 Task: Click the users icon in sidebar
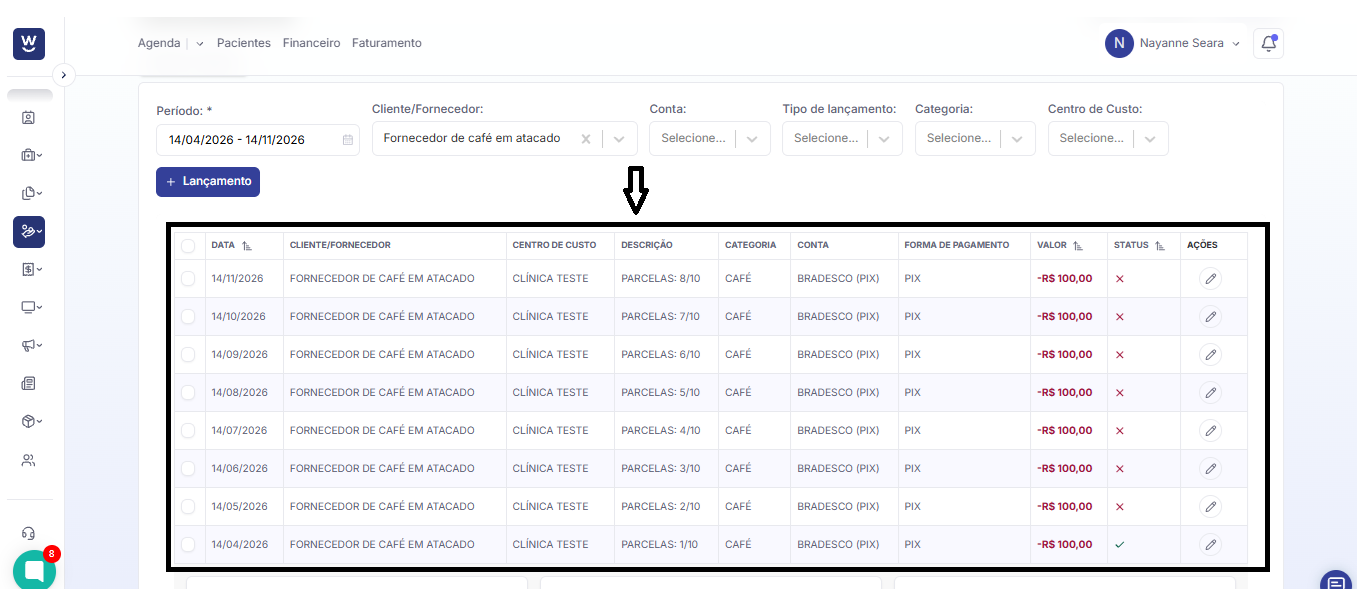[28, 460]
